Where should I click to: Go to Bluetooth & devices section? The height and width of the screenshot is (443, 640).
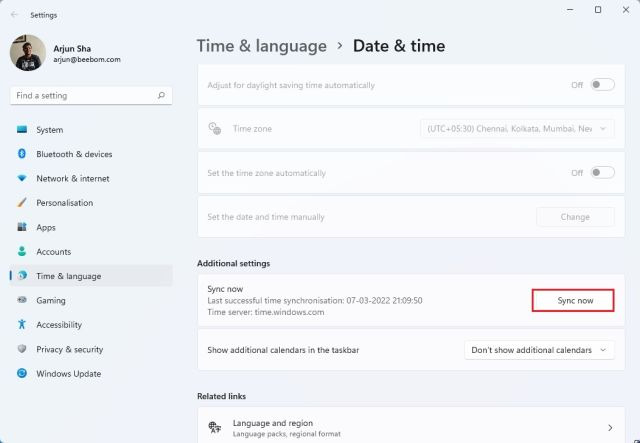[x=91, y=154]
